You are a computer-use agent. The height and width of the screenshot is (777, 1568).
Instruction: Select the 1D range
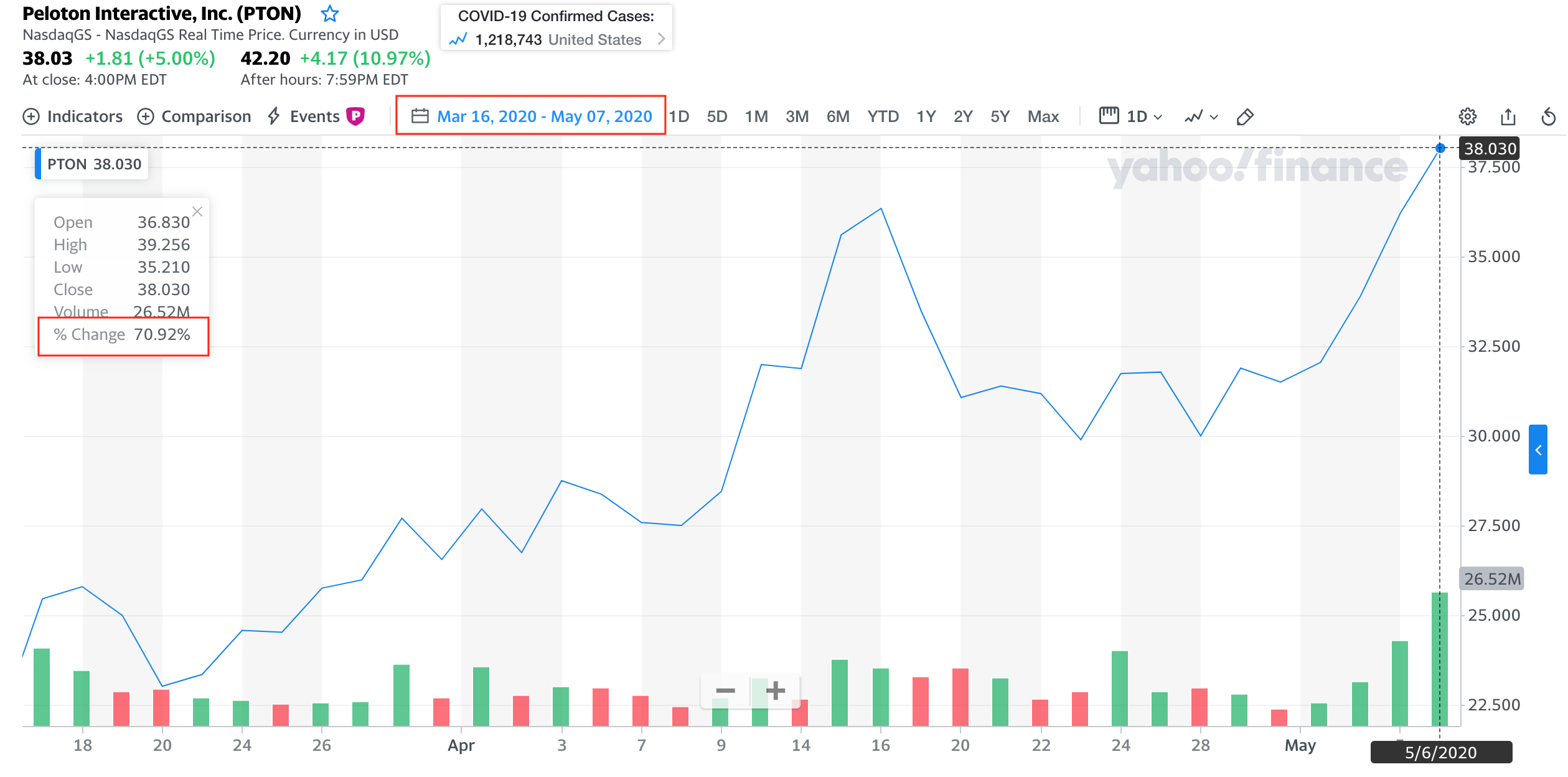point(679,116)
